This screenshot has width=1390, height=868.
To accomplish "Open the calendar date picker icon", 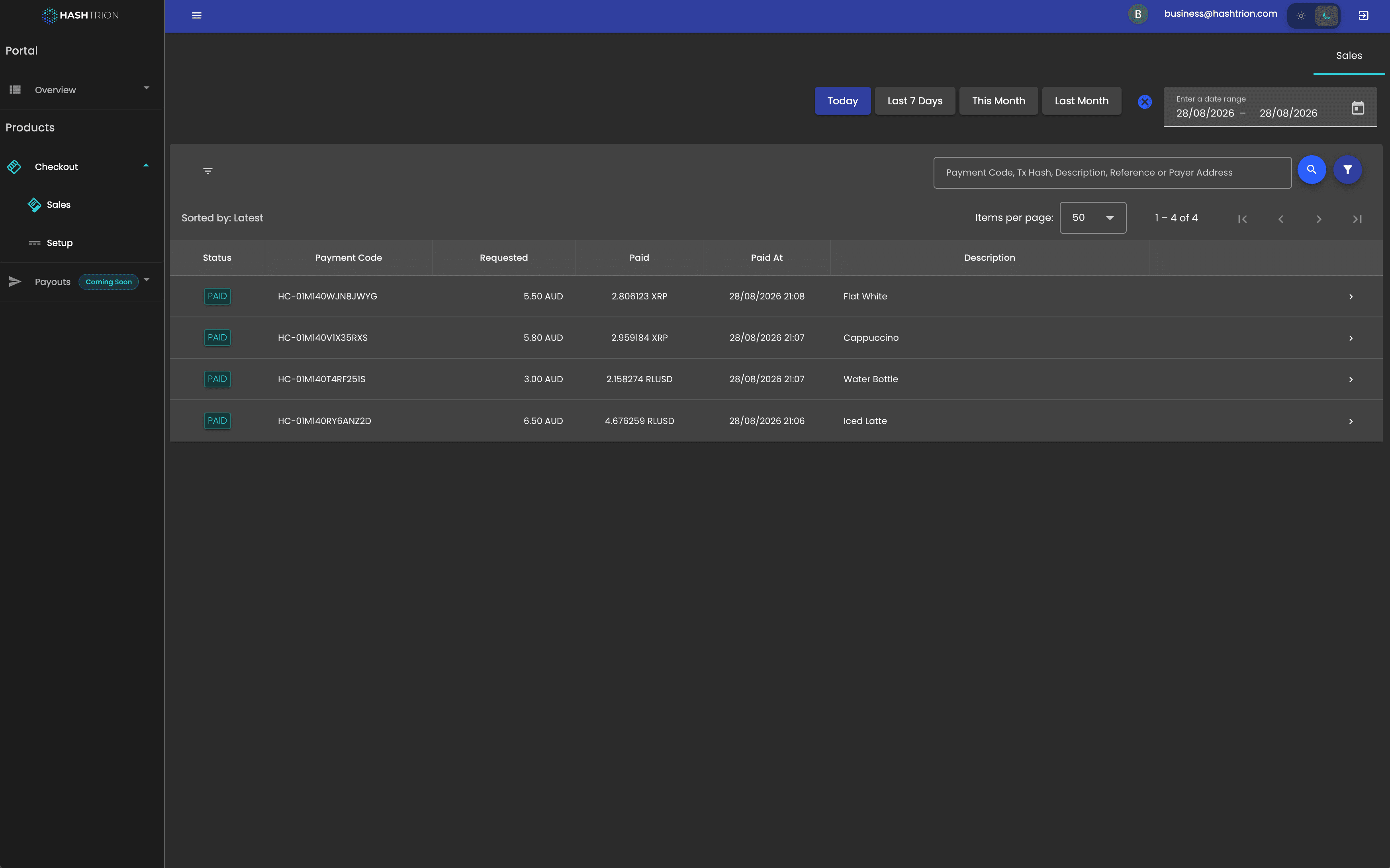I will (1357, 108).
